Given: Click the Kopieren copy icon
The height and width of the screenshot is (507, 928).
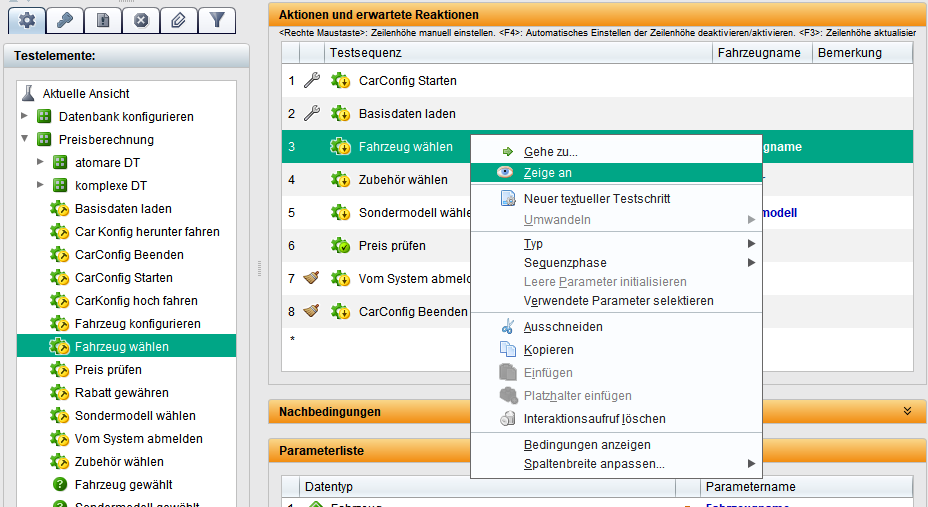Looking at the screenshot, I should (x=507, y=350).
